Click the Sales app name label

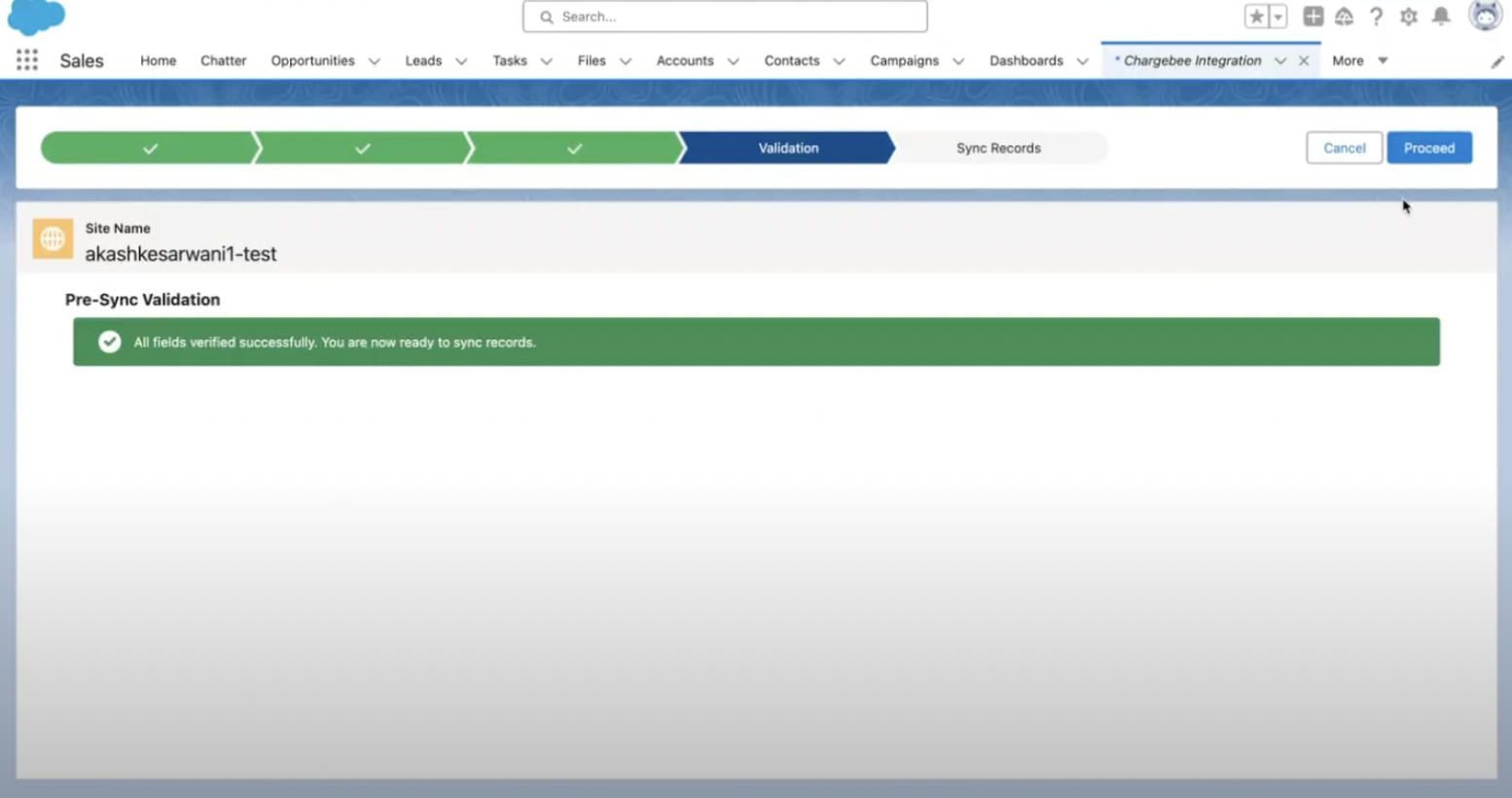82,60
